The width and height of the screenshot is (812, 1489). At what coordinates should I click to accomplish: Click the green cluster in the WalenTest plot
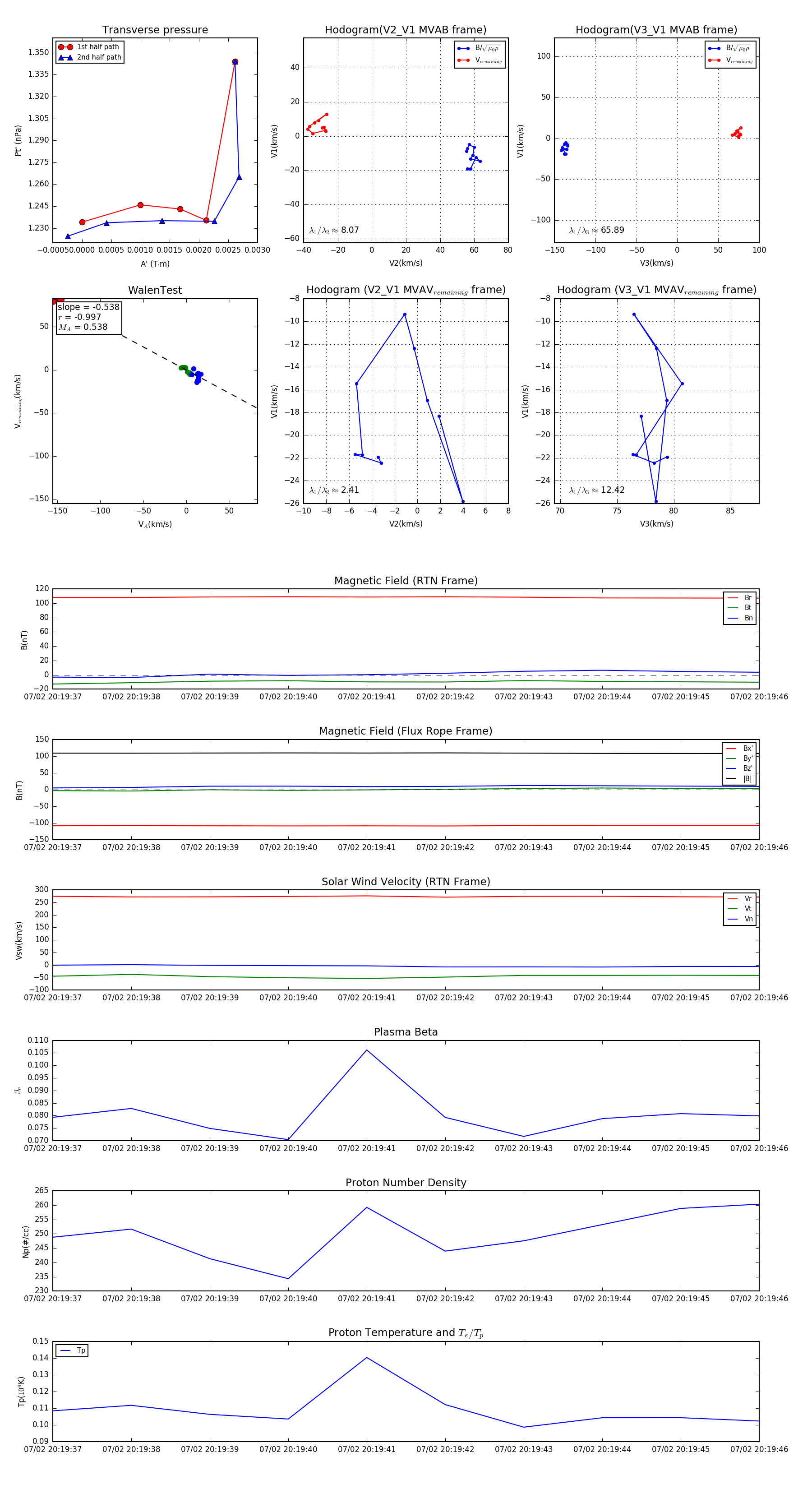point(185,369)
